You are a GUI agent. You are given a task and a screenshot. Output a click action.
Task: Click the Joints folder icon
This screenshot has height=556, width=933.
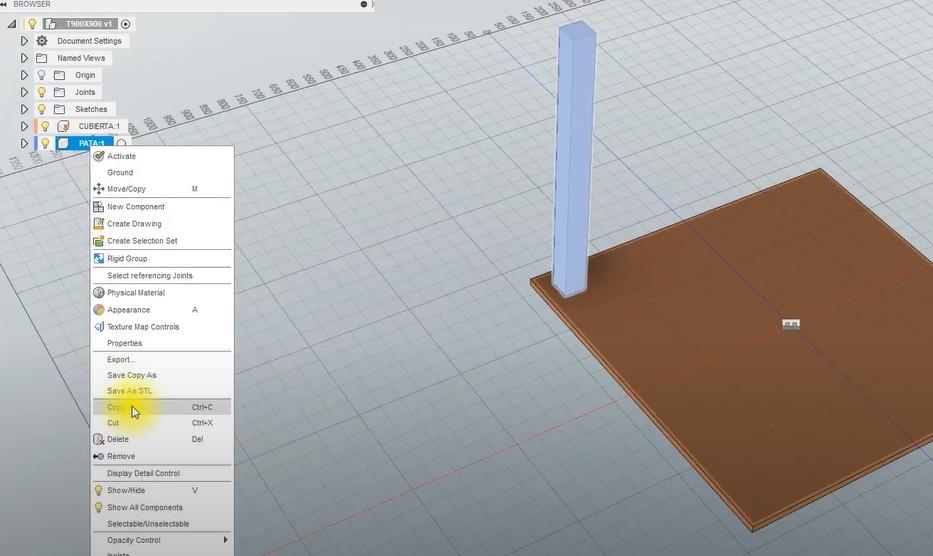(60, 92)
